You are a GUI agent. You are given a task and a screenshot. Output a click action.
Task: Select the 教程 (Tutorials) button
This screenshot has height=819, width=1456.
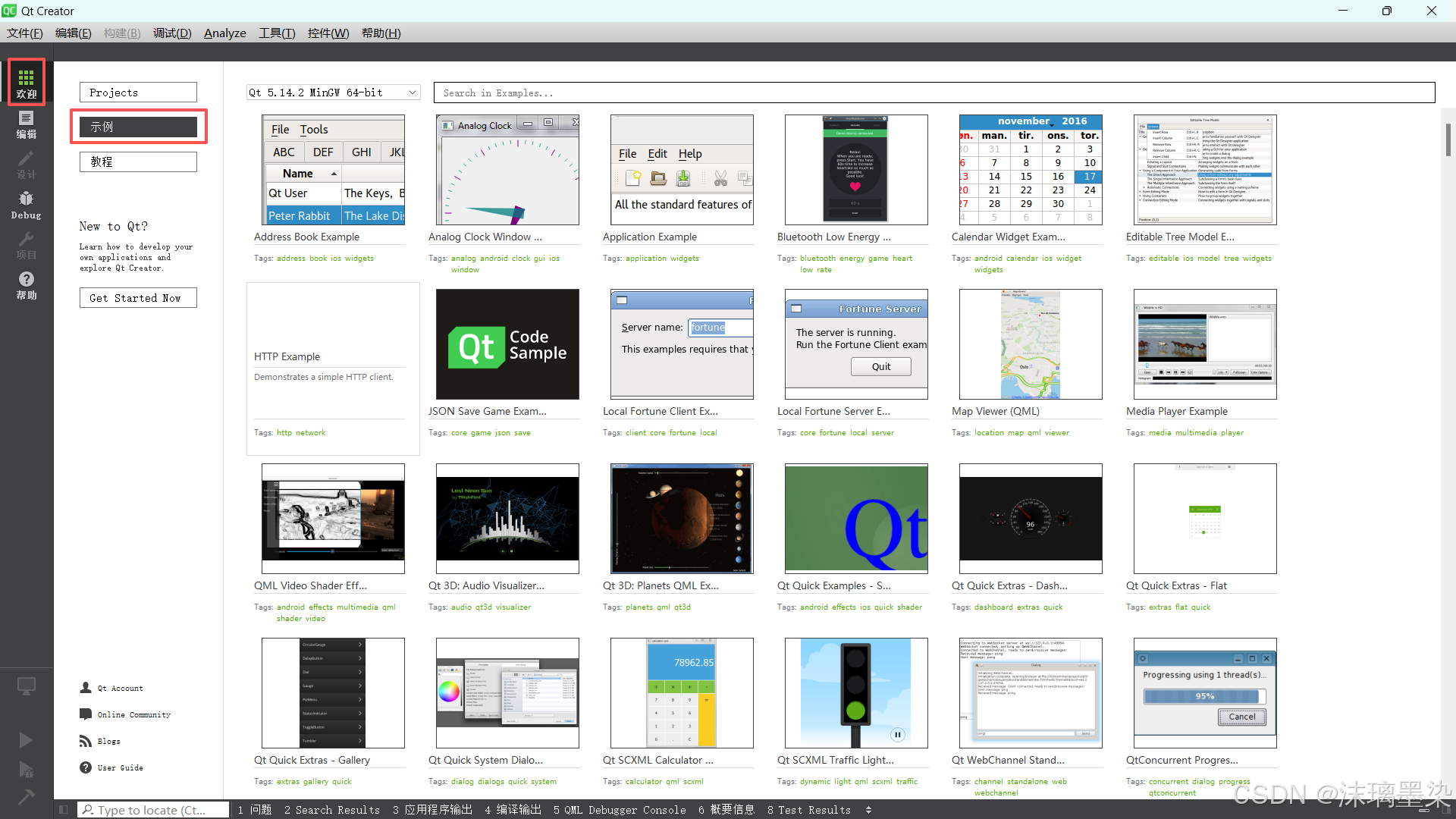pyautogui.click(x=138, y=162)
